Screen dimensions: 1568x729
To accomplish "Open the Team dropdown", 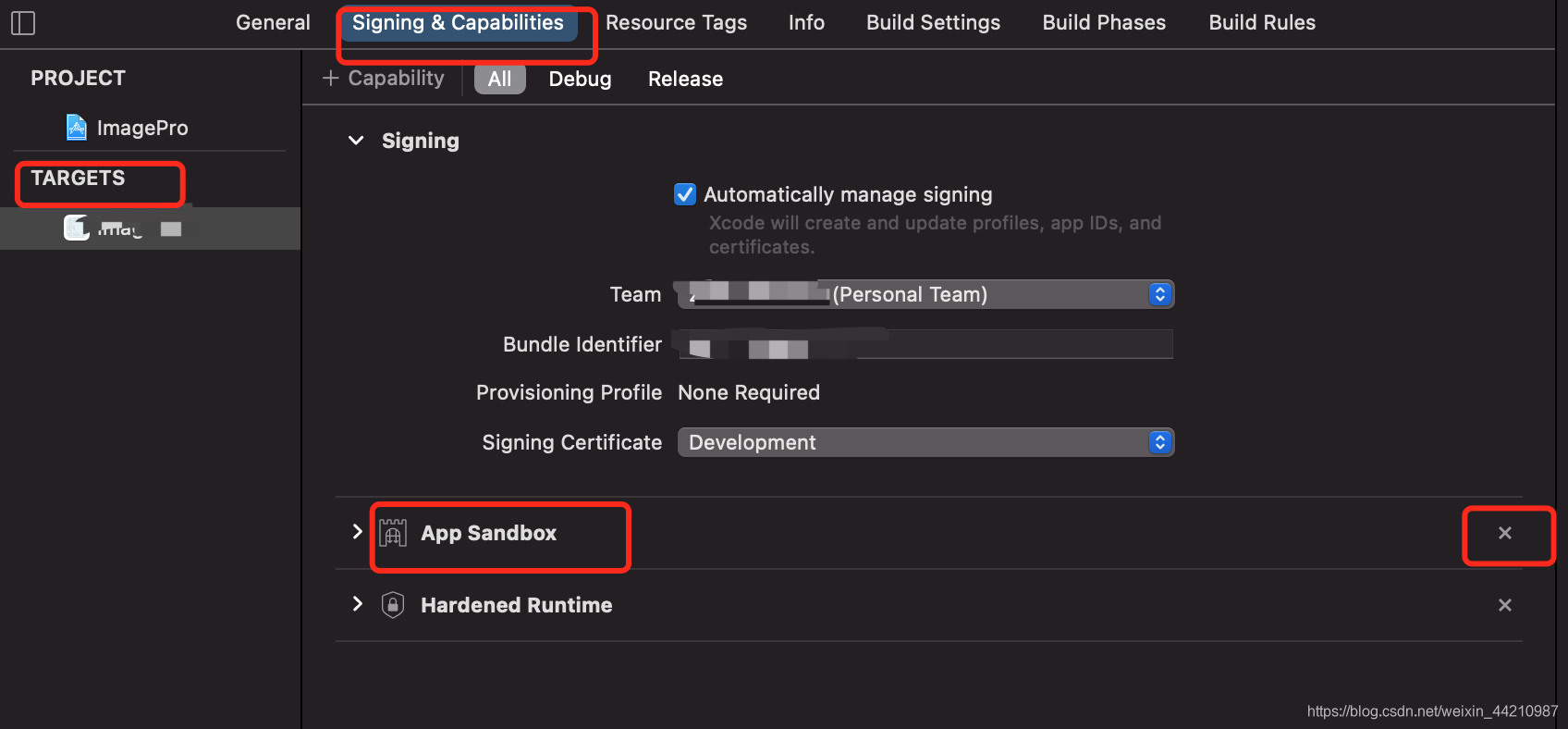I will pyautogui.click(x=925, y=294).
